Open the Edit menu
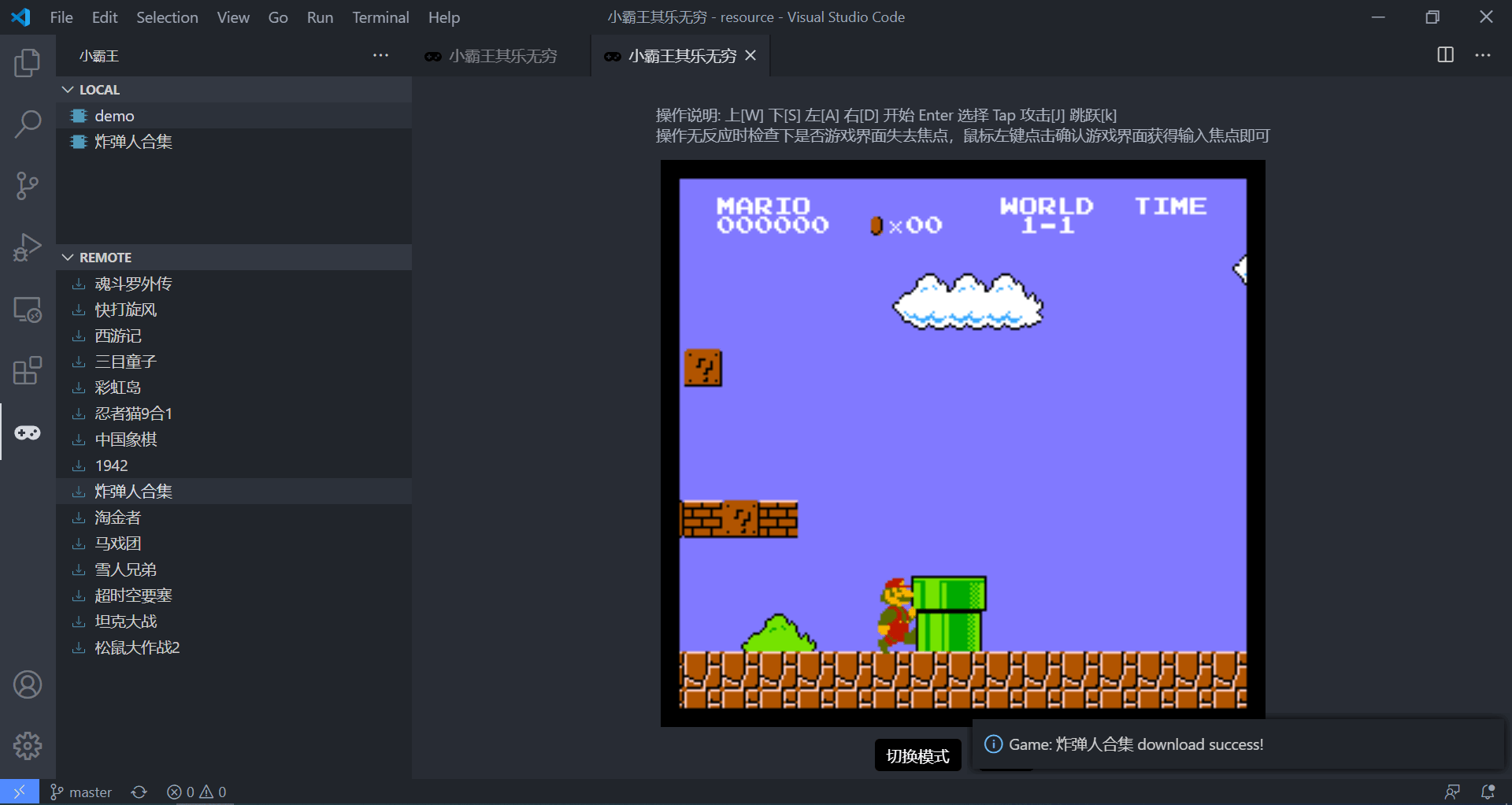This screenshot has width=1512, height=805. tap(105, 17)
